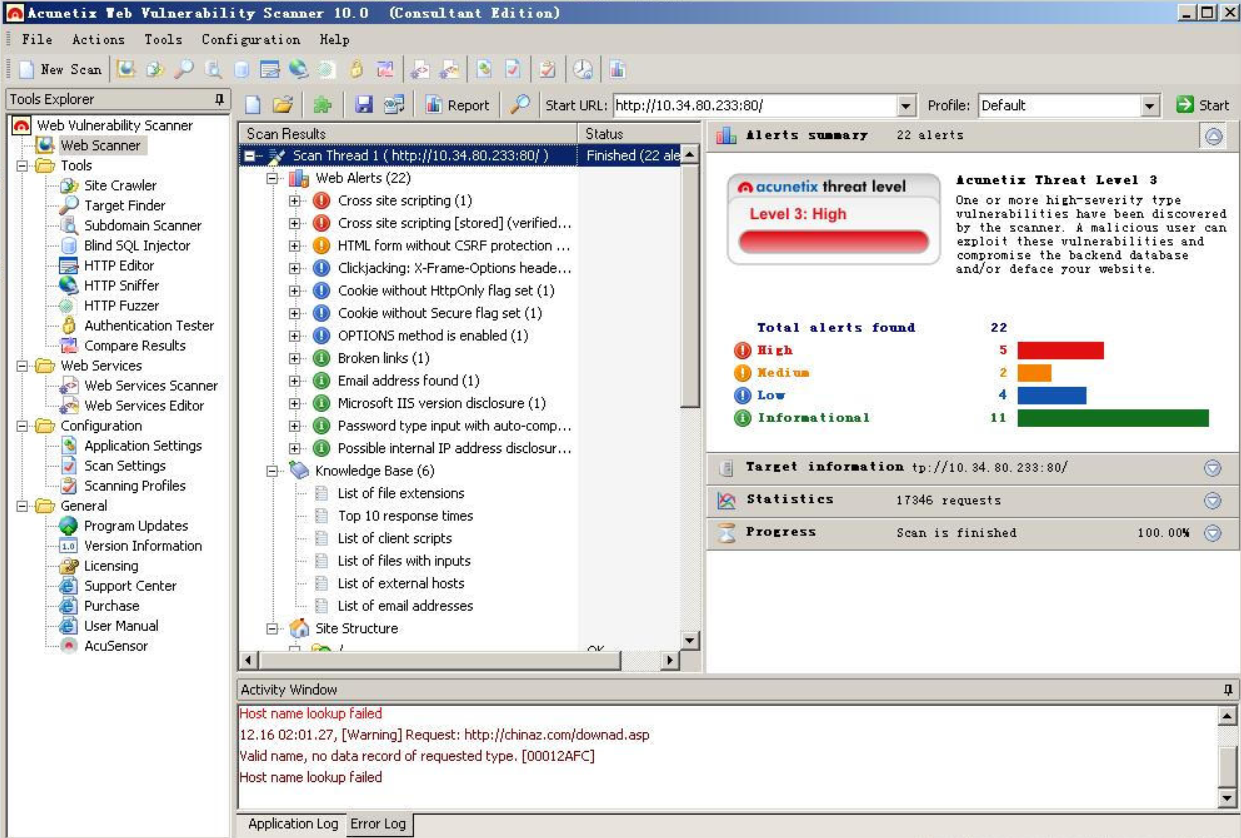The image size is (1241, 838).
Task: Open the Web Services Scanner toolbar icon
Action: pyautogui.click(x=420, y=69)
